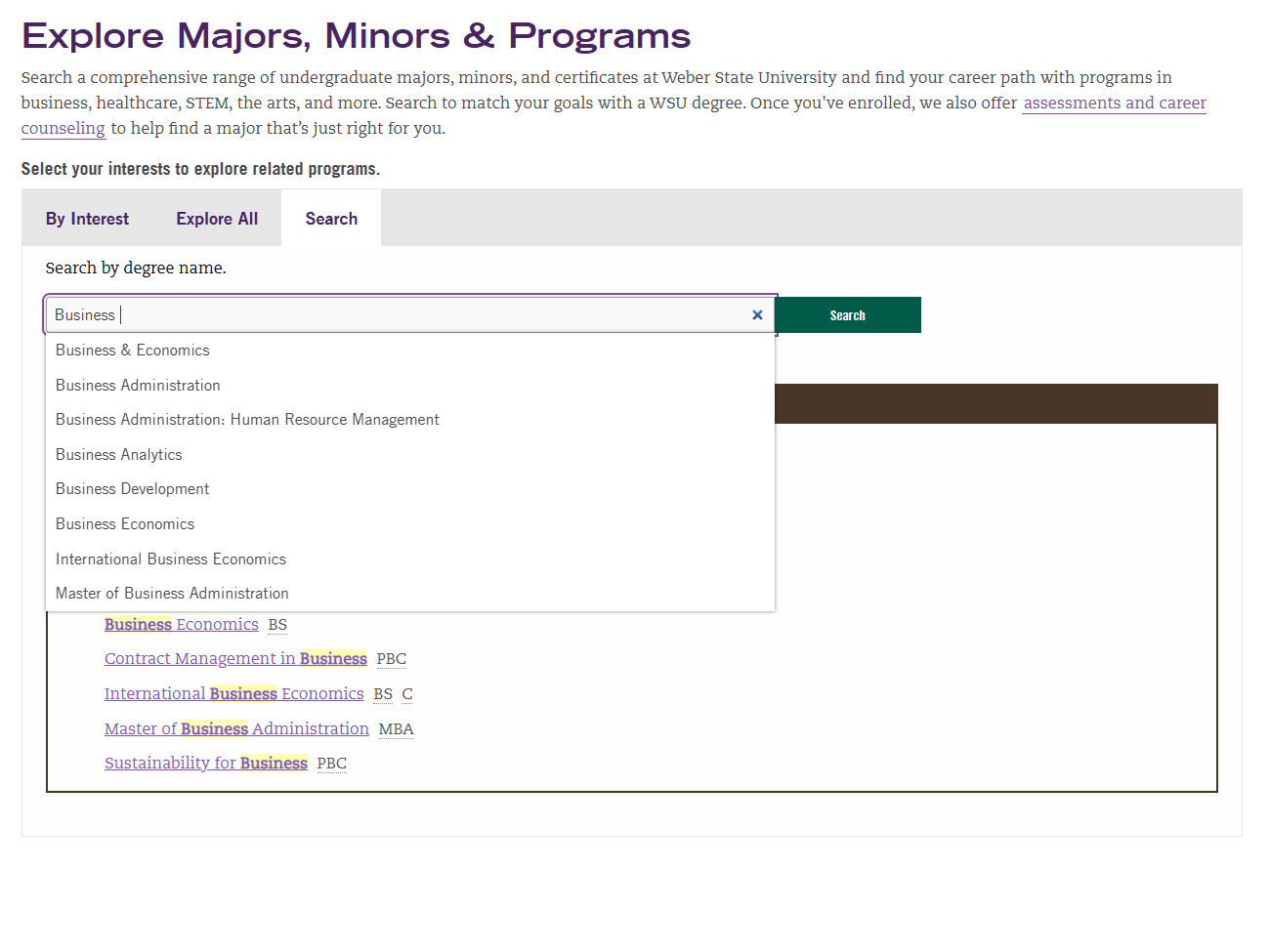Click 'Select your interests to explore related programs.' text
The image size is (1270, 952).
pos(200,169)
